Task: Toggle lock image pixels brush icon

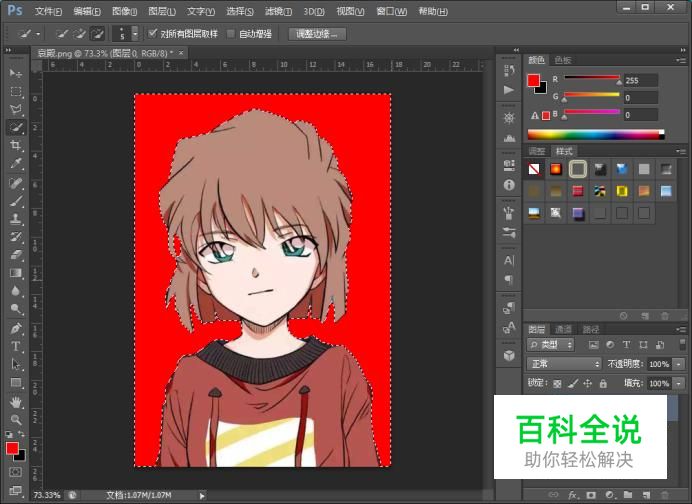Action: click(x=573, y=384)
